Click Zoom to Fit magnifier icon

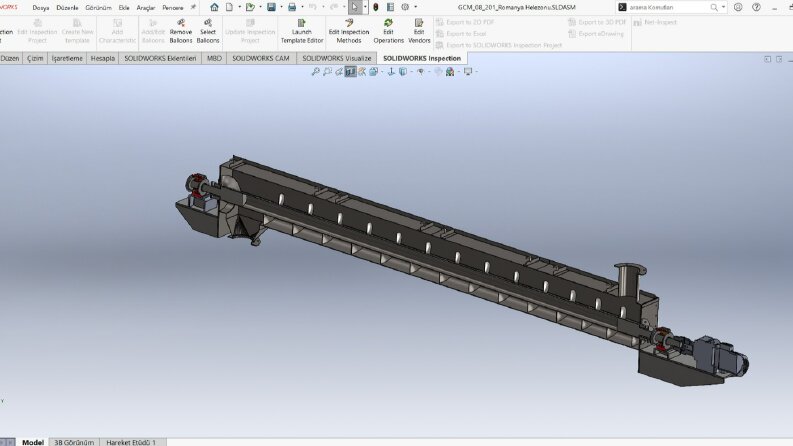pyautogui.click(x=316, y=72)
